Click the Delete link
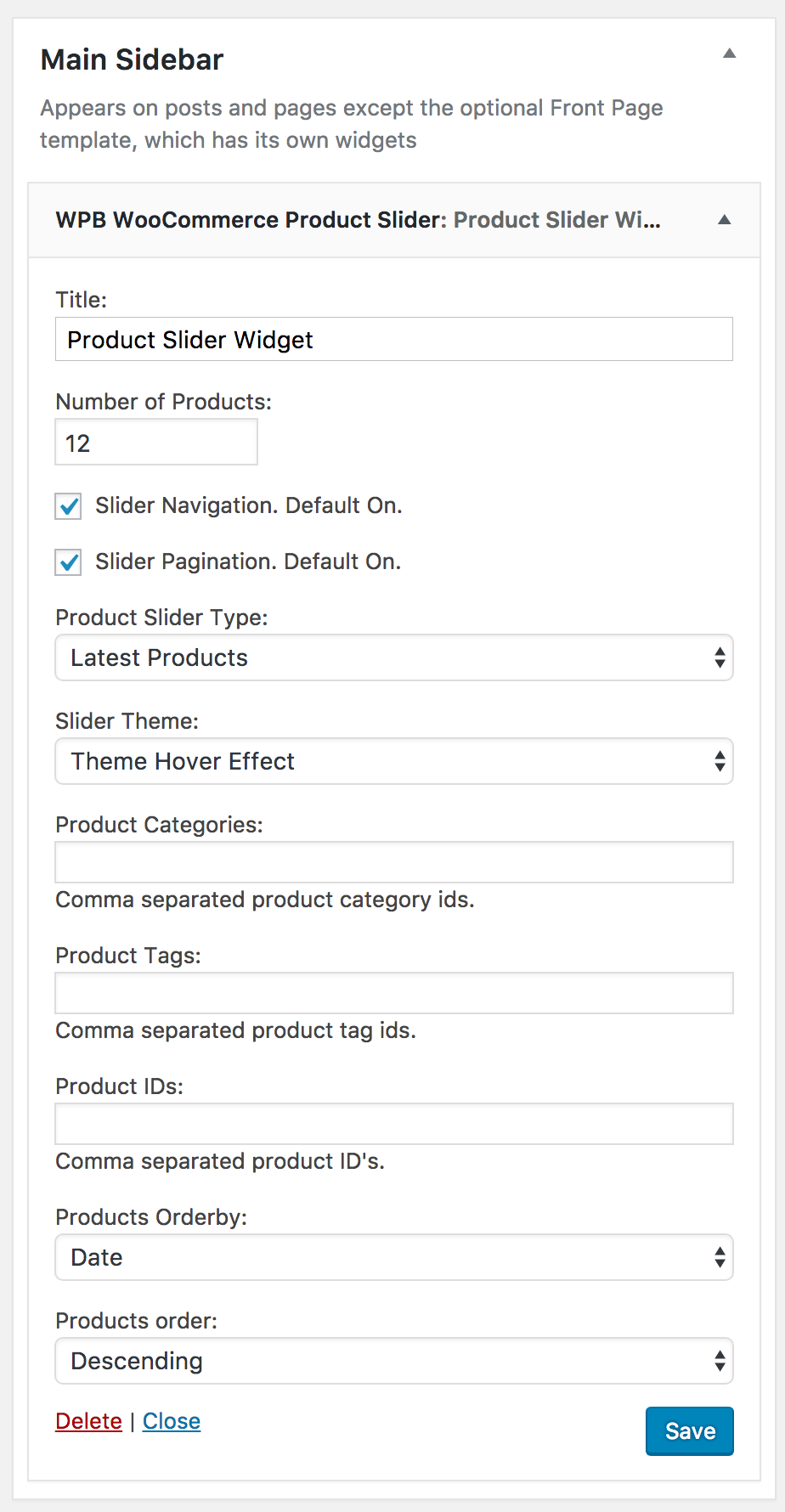 [x=88, y=1421]
